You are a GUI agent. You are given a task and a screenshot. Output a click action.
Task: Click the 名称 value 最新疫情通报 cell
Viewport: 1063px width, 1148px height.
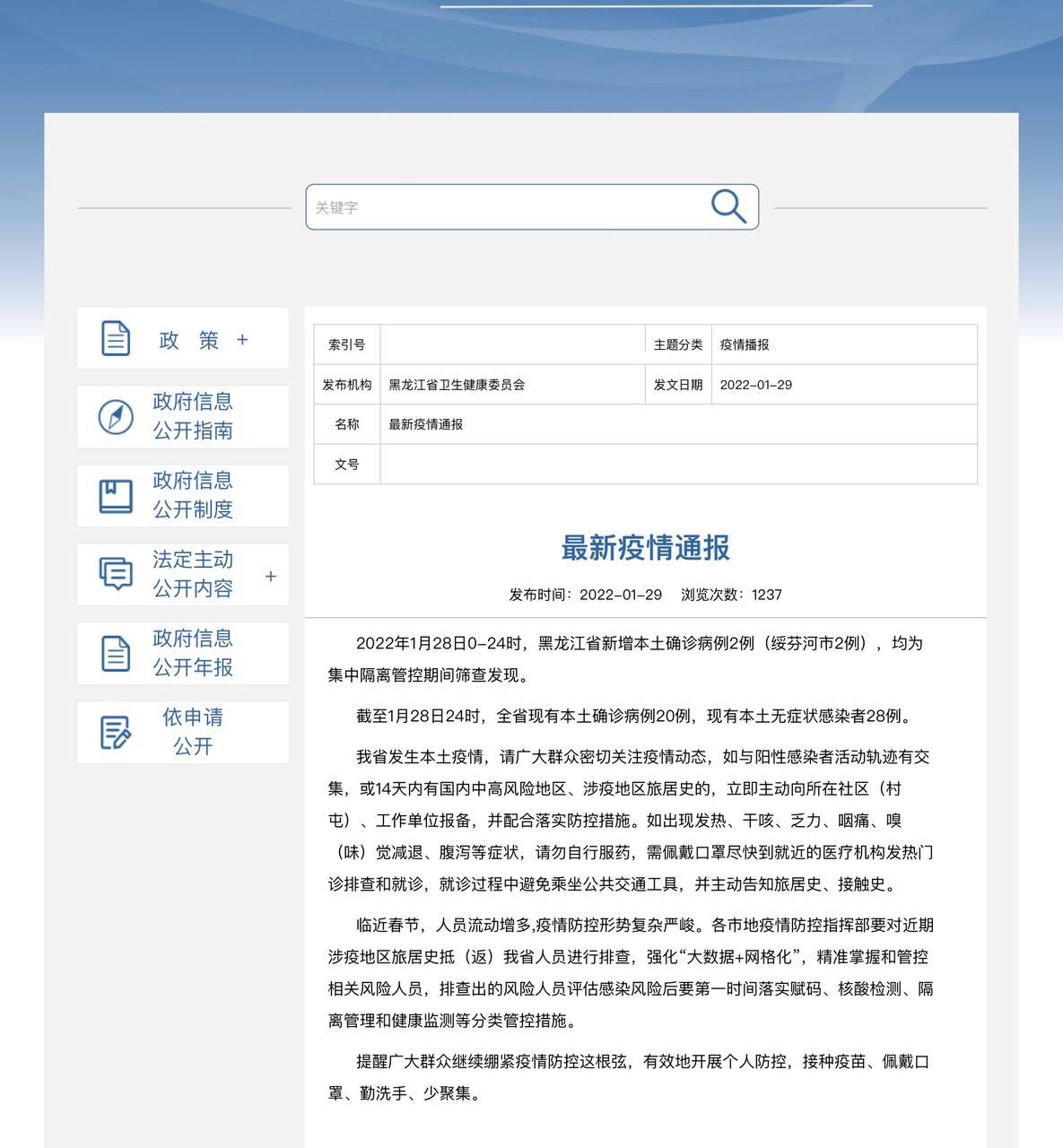pyautogui.click(x=679, y=424)
